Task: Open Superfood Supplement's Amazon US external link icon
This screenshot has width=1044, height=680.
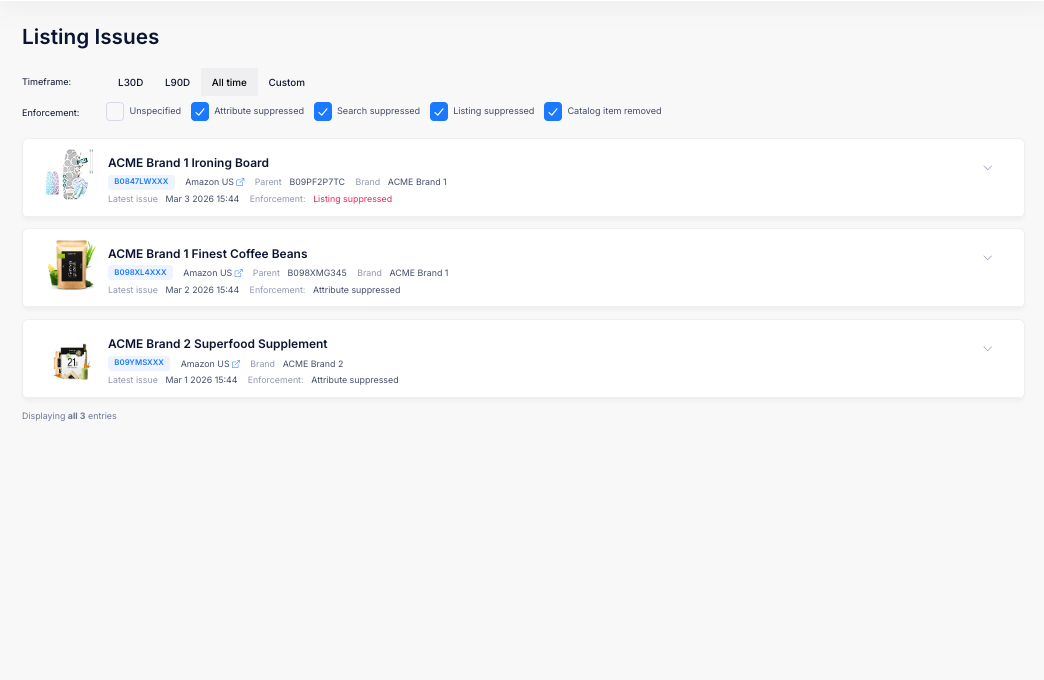Action: (235, 363)
